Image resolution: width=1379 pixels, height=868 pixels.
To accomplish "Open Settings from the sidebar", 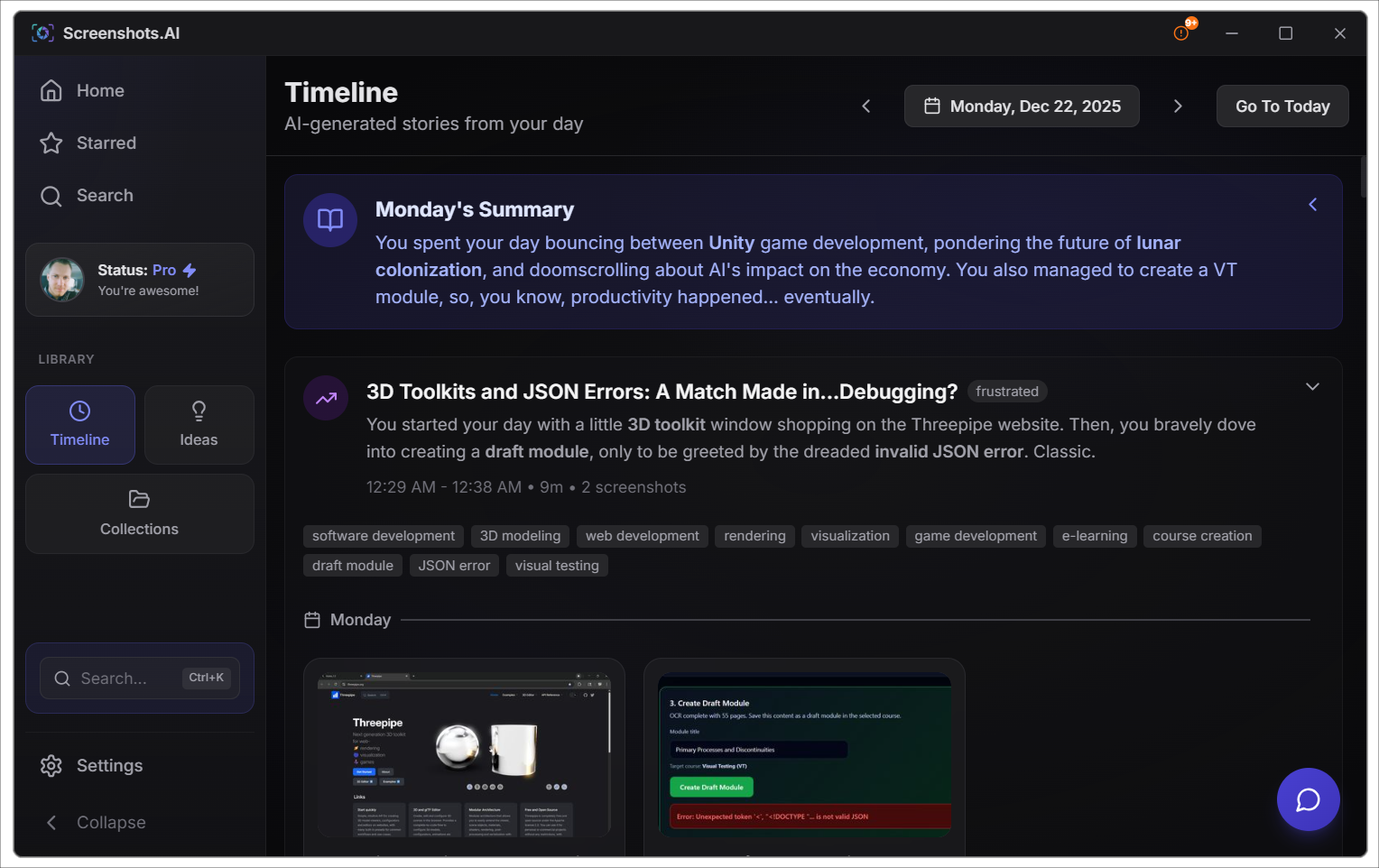I will tap(109, 765).
